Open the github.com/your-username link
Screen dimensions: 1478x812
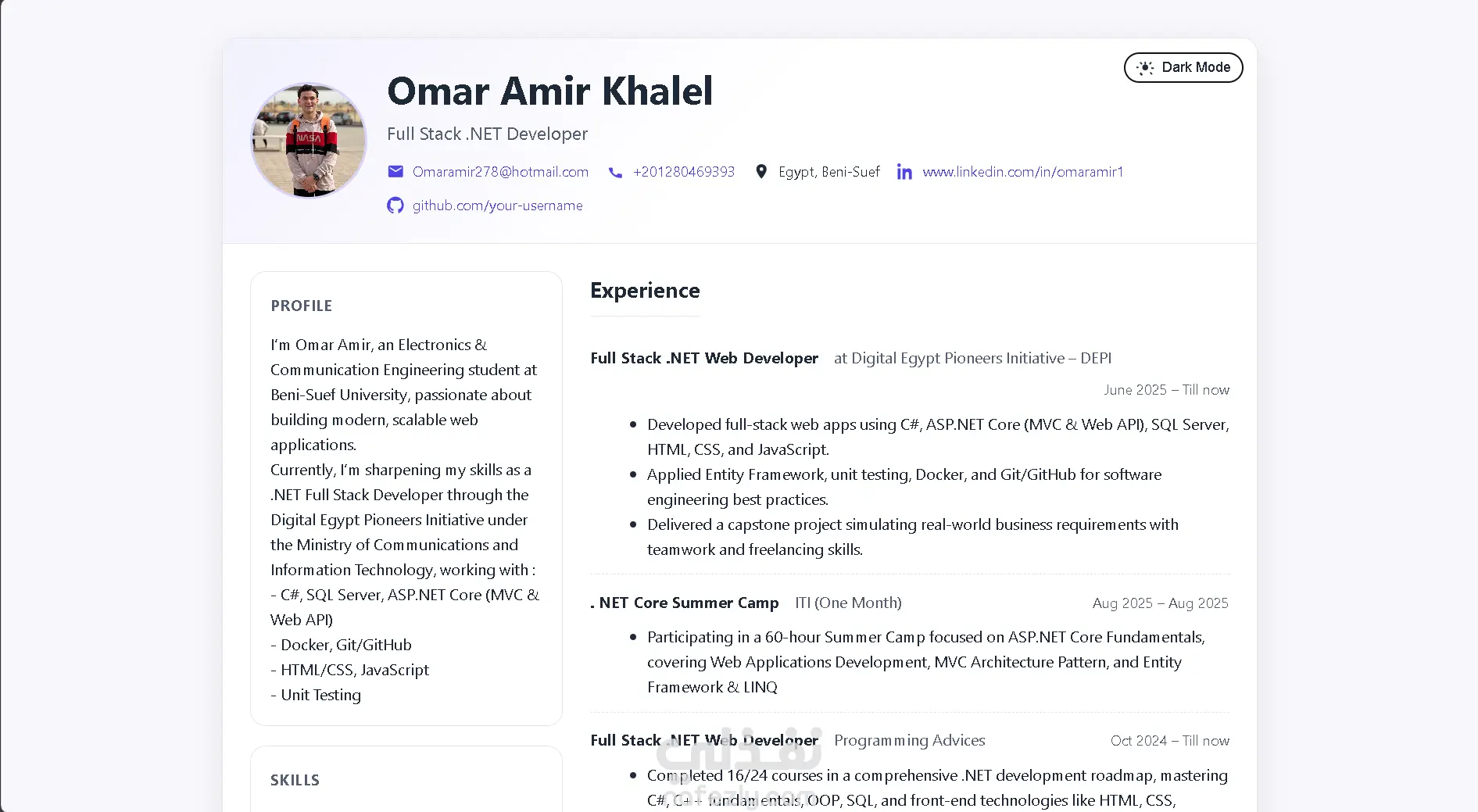click(497, 206)
